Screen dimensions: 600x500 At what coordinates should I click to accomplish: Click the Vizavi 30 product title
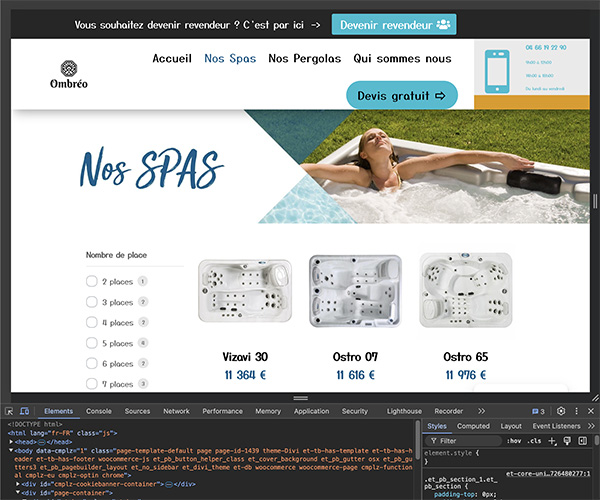point(245,357)
